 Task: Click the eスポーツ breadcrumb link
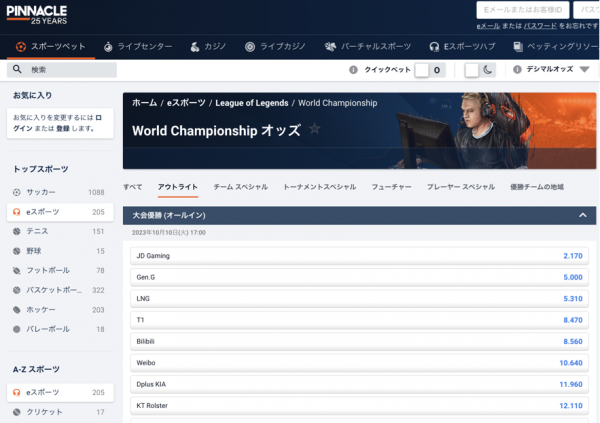[186, 103]
